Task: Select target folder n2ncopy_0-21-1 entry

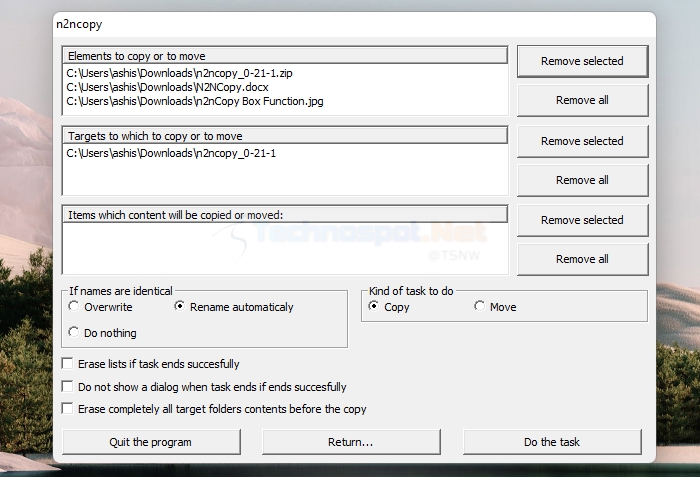Action: pos(171,153)
